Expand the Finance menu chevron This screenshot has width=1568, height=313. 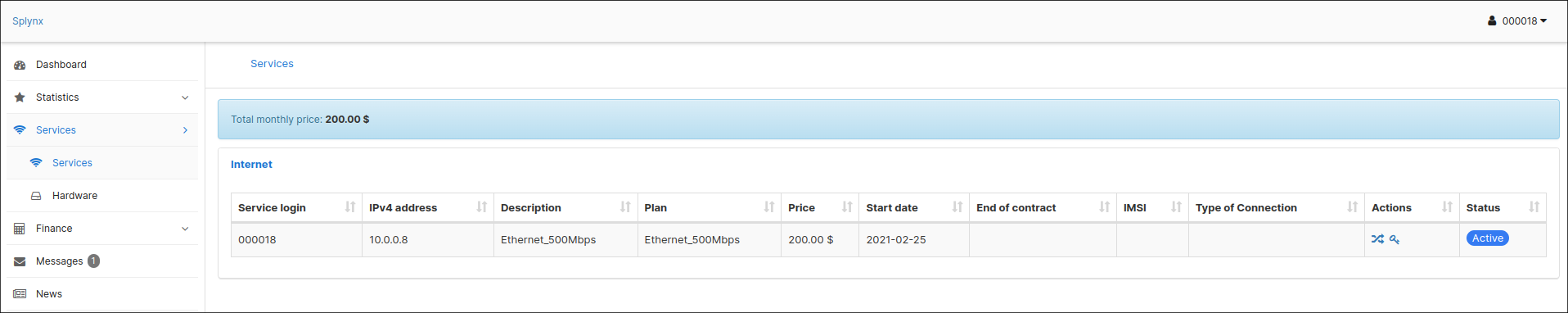[x=185, y=229]
